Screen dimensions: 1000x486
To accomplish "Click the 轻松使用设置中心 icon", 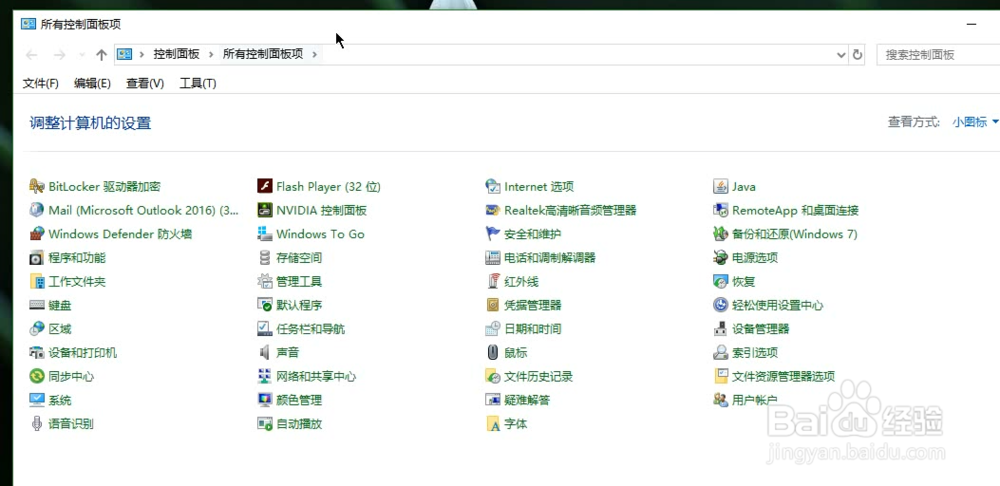I will 721,305.
